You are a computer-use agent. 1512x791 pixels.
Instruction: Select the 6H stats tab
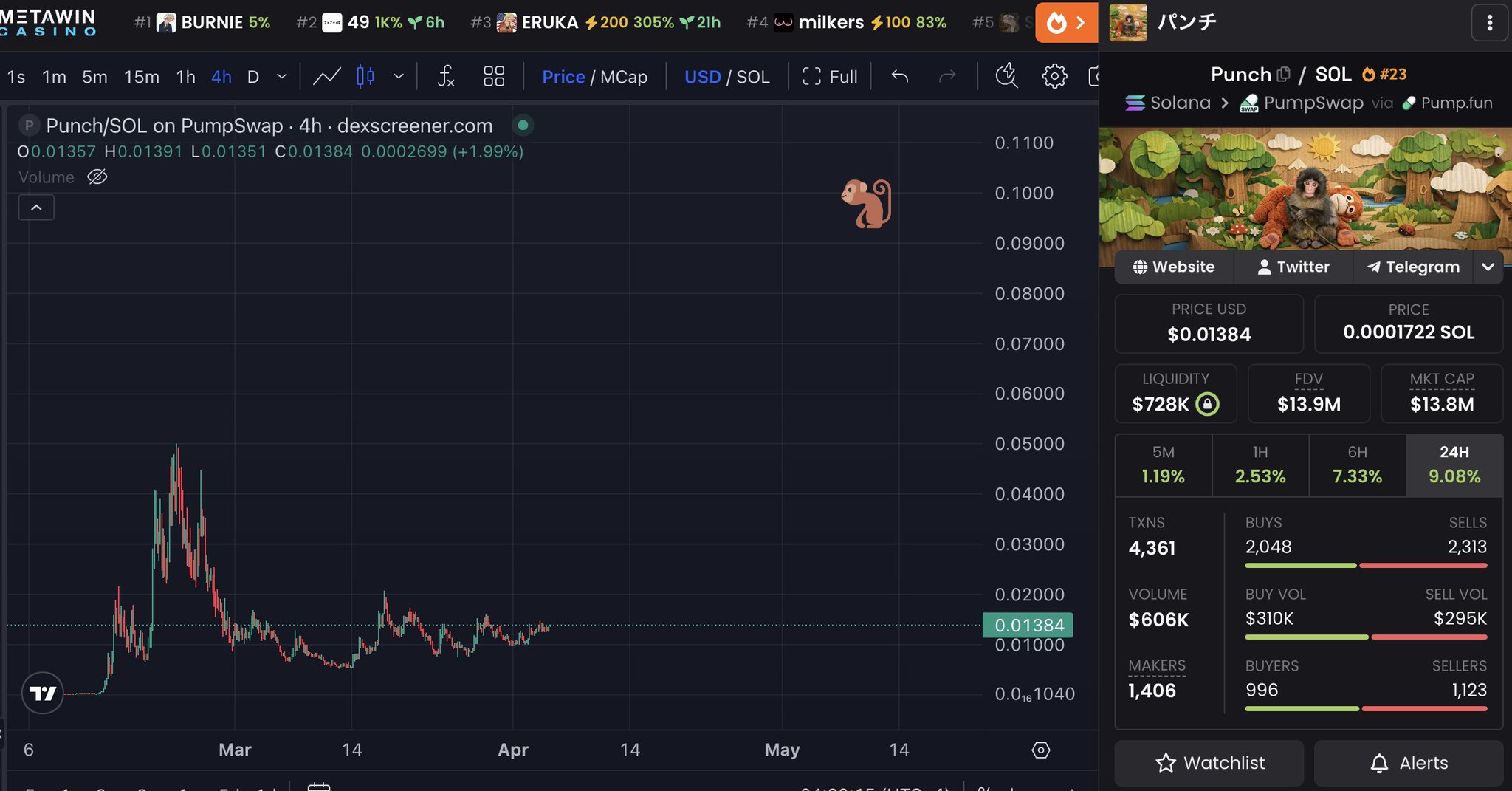coord(1357,465)
